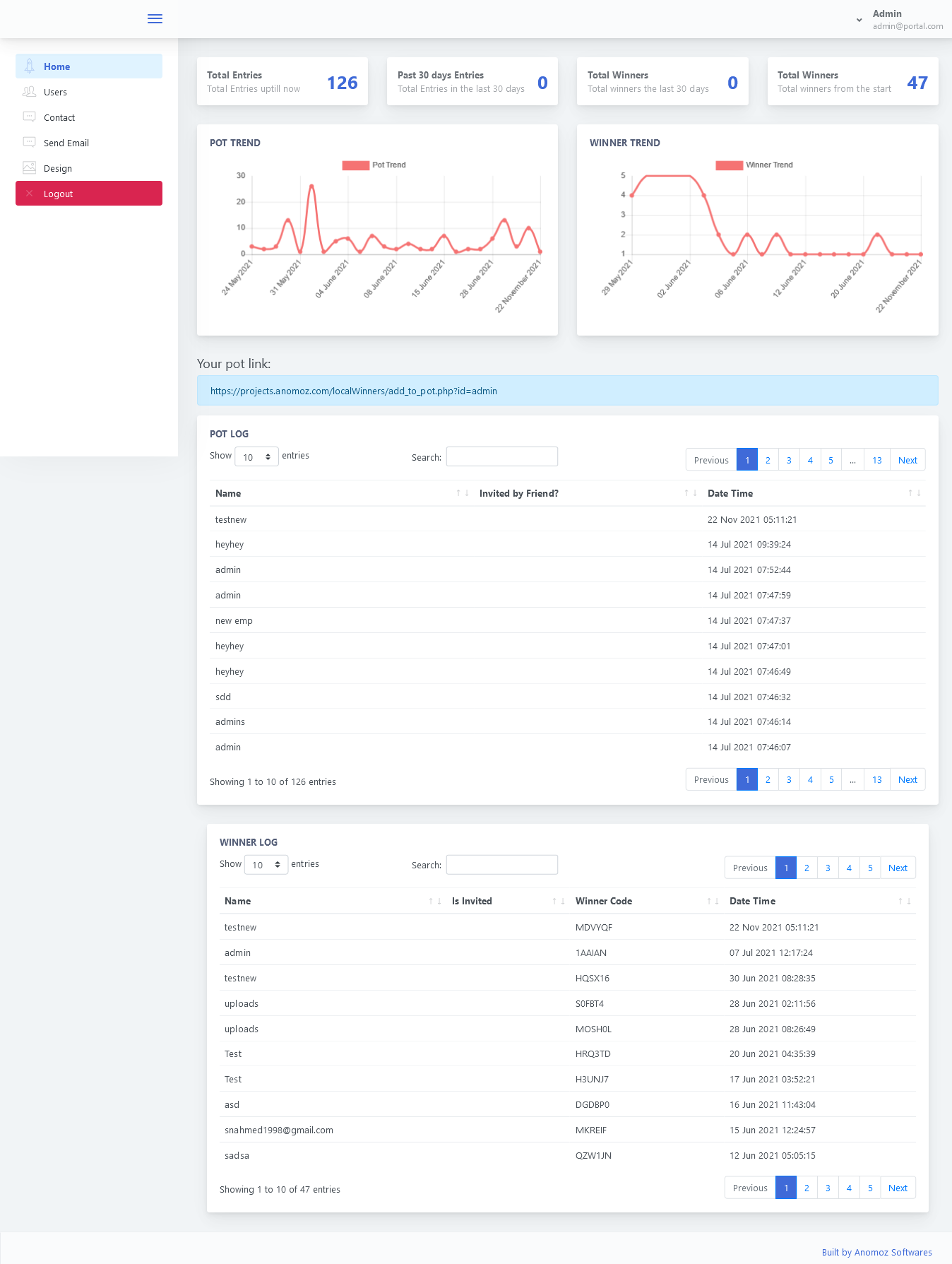Click the Design image icon

(29, 168)
